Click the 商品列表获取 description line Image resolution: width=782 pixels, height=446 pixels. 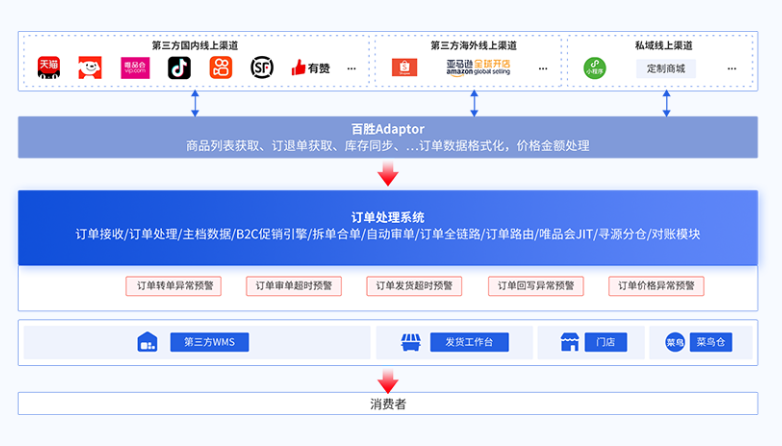[x=388, y=146]
